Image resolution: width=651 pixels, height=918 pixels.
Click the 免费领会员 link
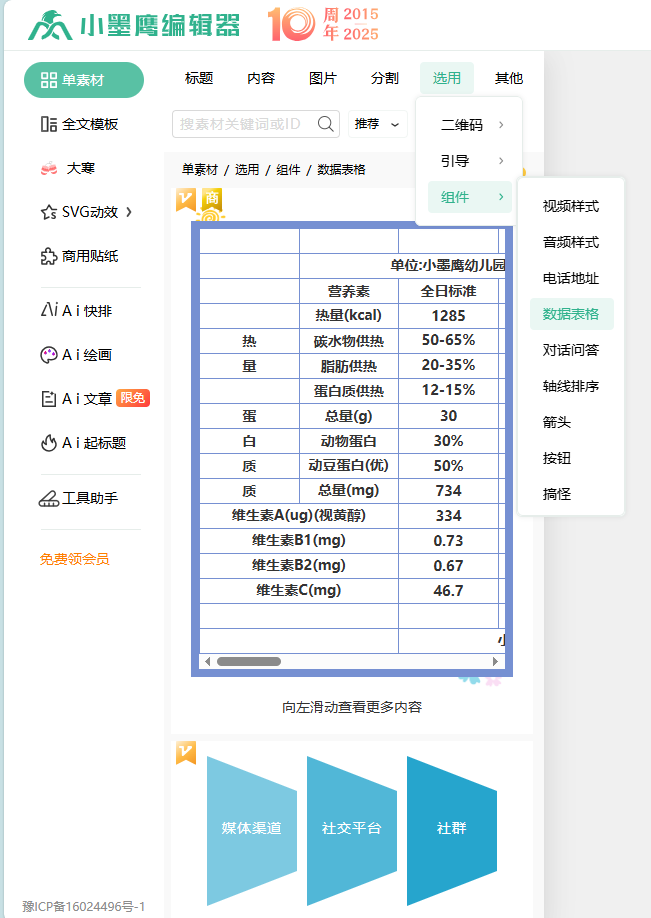(74, 559)
